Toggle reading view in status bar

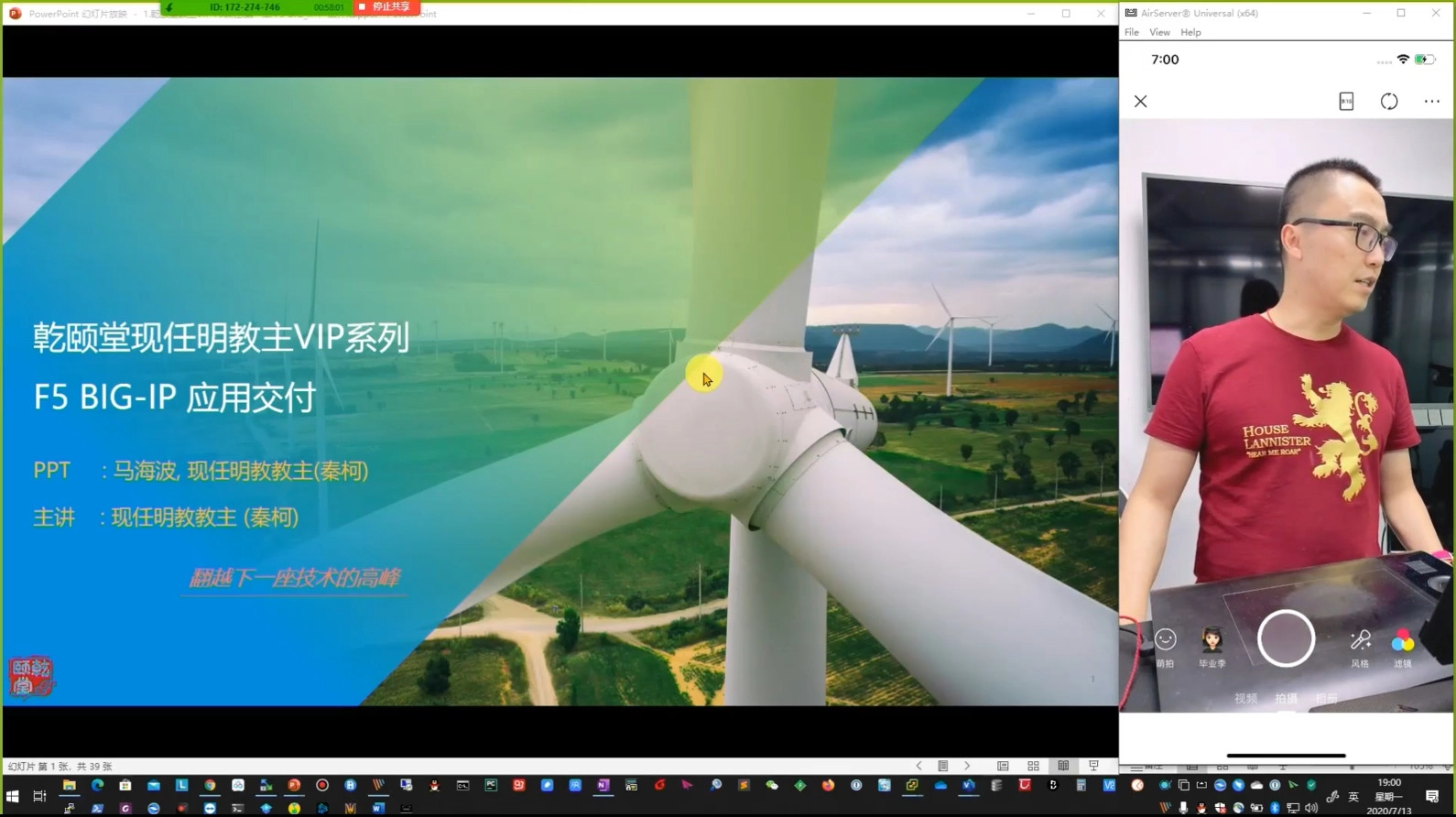pos(1063,766)
